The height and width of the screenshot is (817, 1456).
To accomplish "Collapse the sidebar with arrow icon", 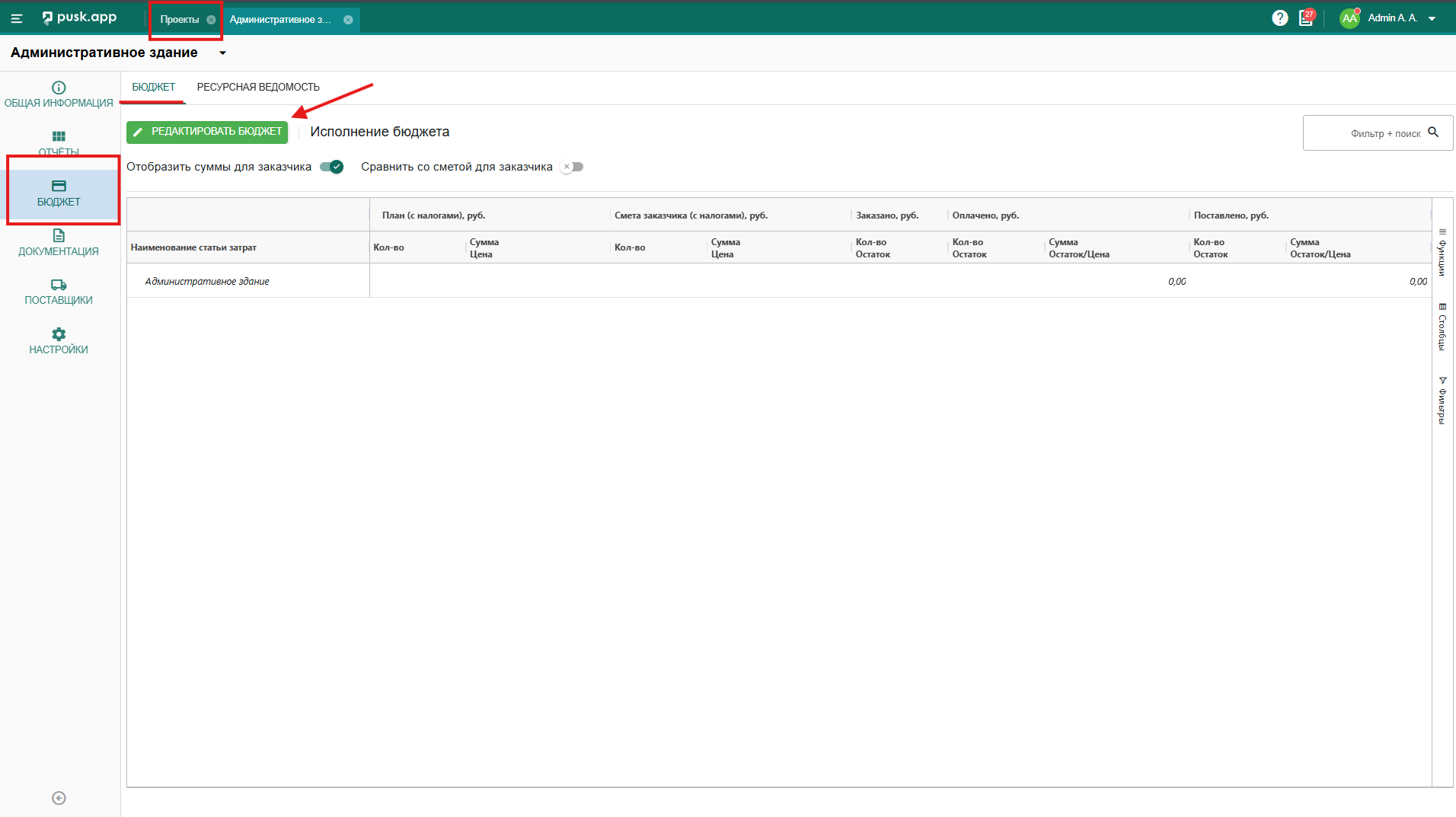I will click(59, 798).
